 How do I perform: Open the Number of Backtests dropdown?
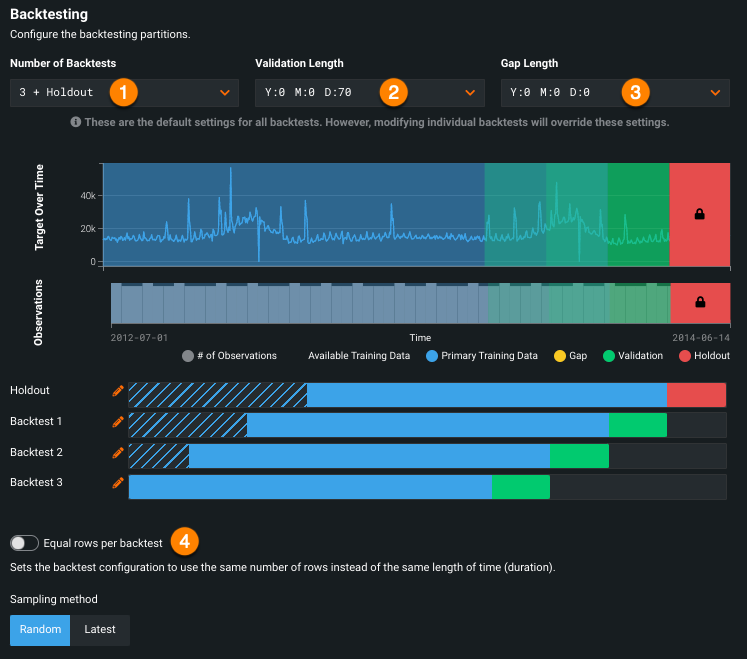point(124,93)
